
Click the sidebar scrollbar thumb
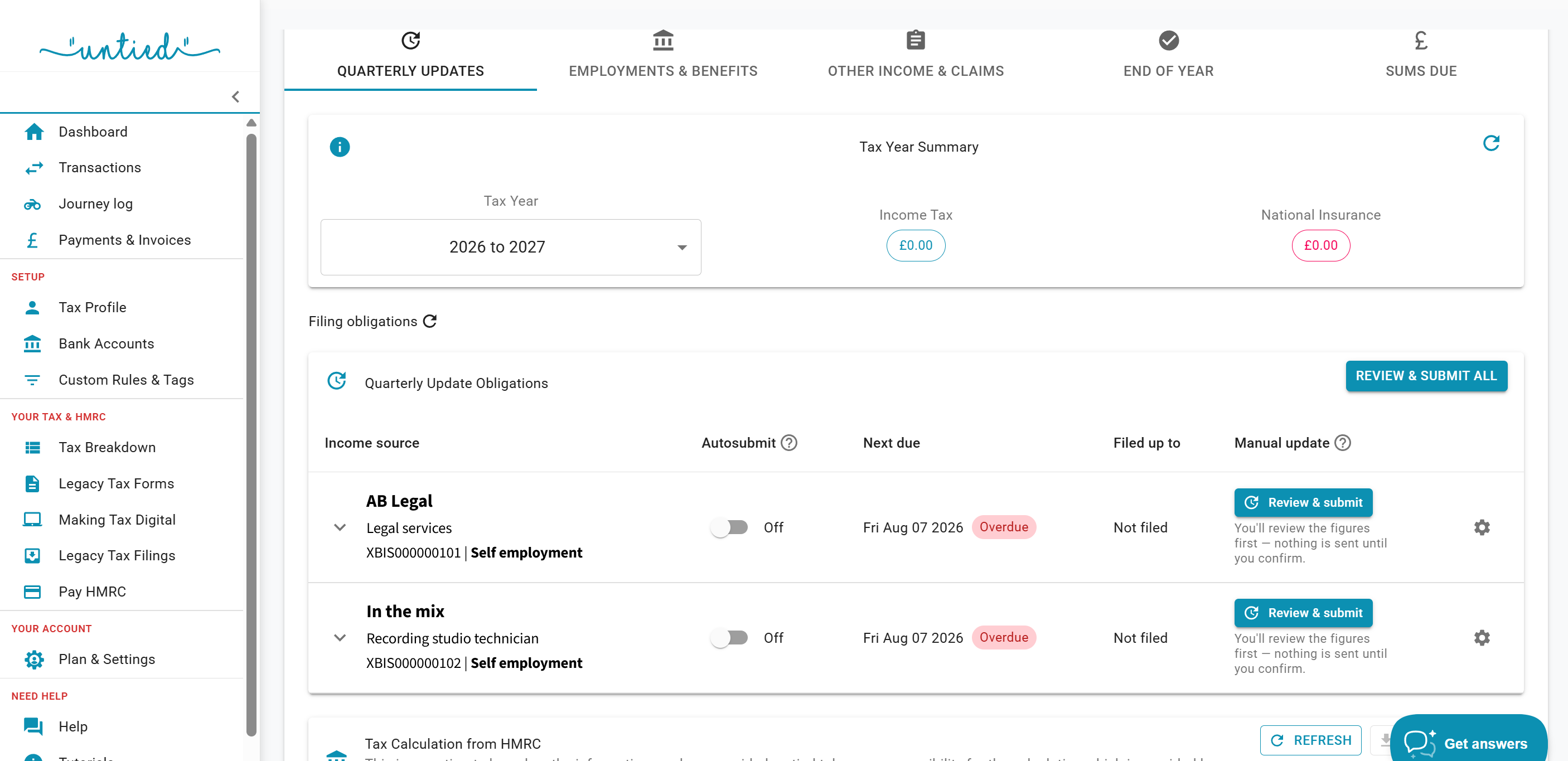[251, 435]
